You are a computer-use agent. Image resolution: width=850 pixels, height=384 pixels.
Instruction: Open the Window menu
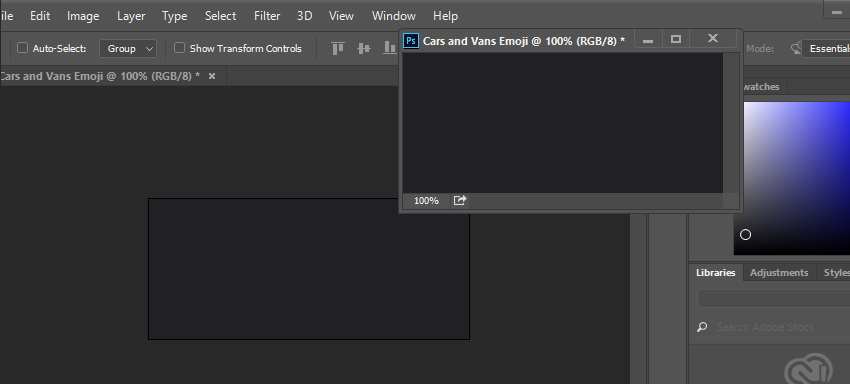(x=394, y=16)
